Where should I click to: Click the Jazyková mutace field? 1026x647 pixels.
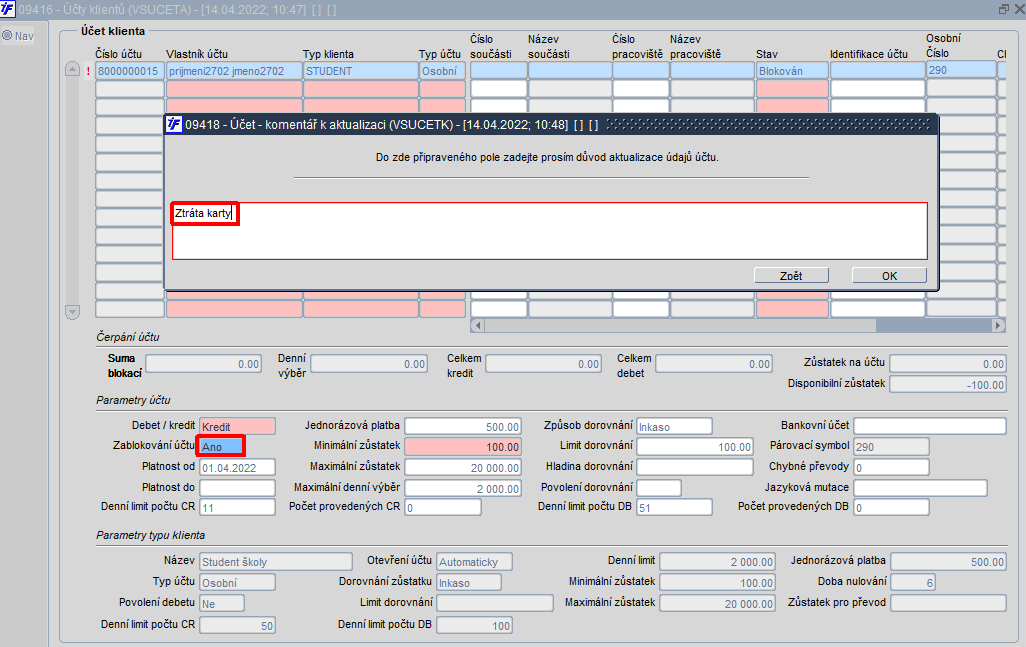pyautogui.click(x=920, y=488)
